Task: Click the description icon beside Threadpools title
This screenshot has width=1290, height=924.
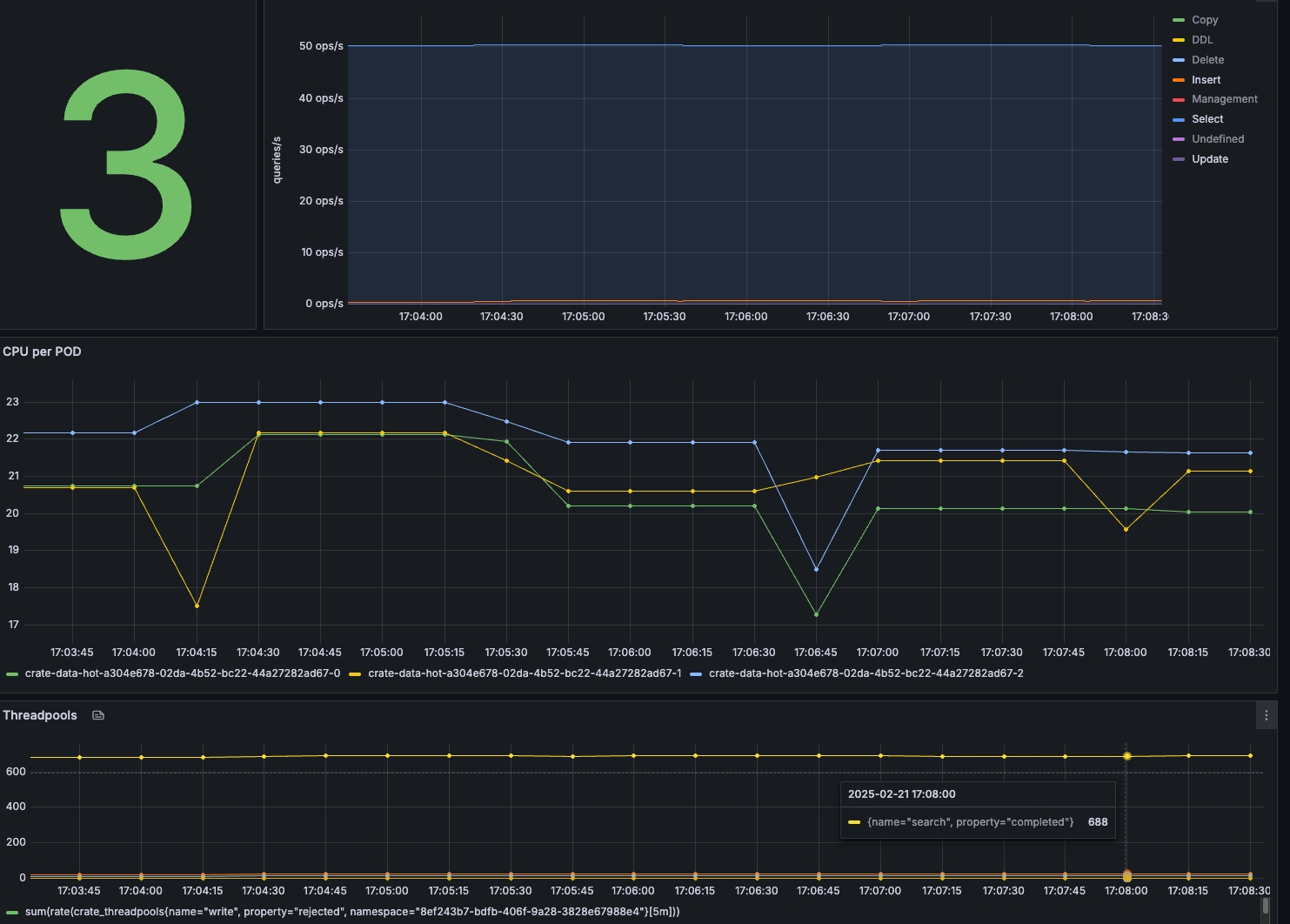Action: tap(98, 715)
